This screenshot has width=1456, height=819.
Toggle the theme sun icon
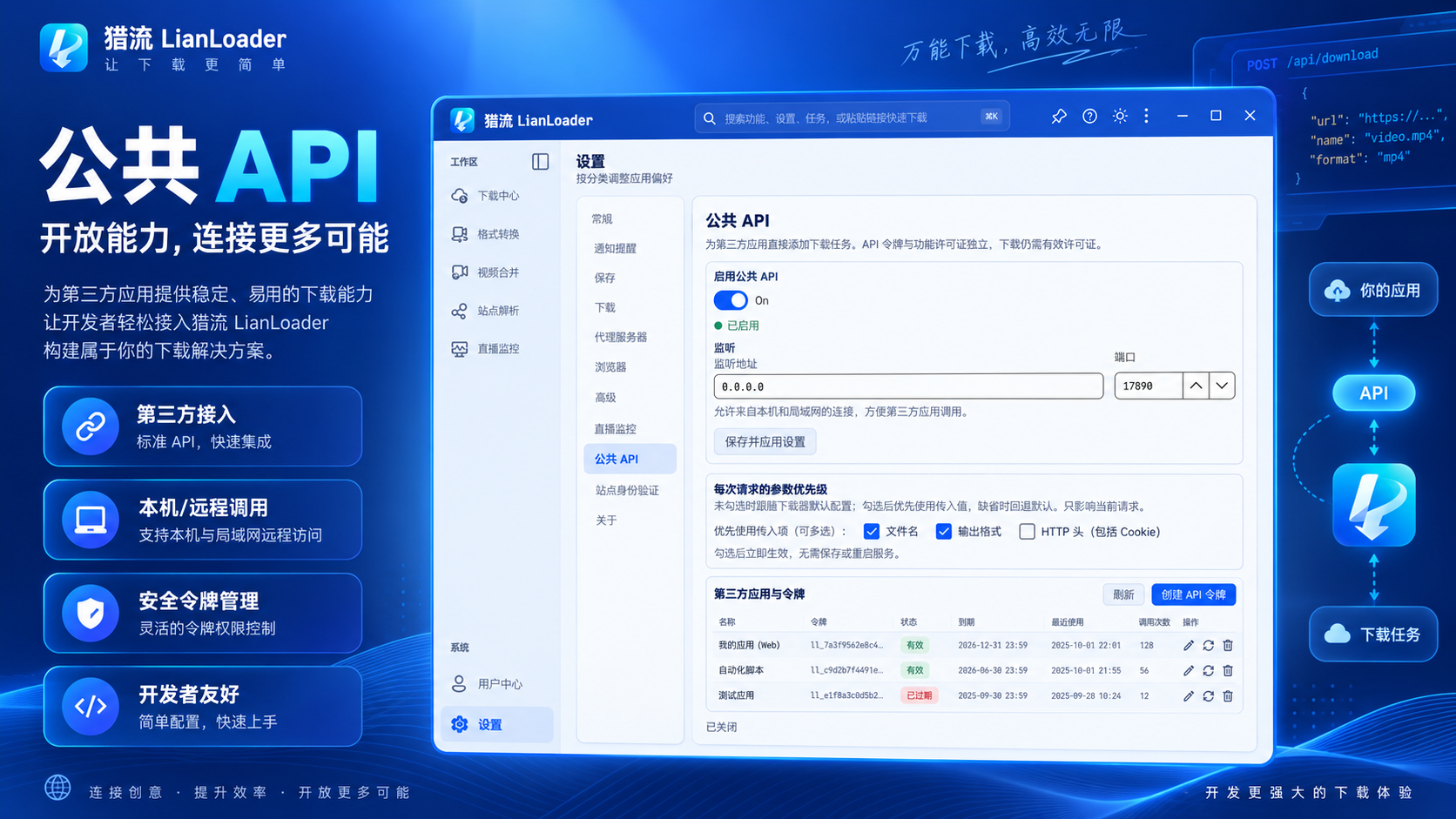point(1120,116)
